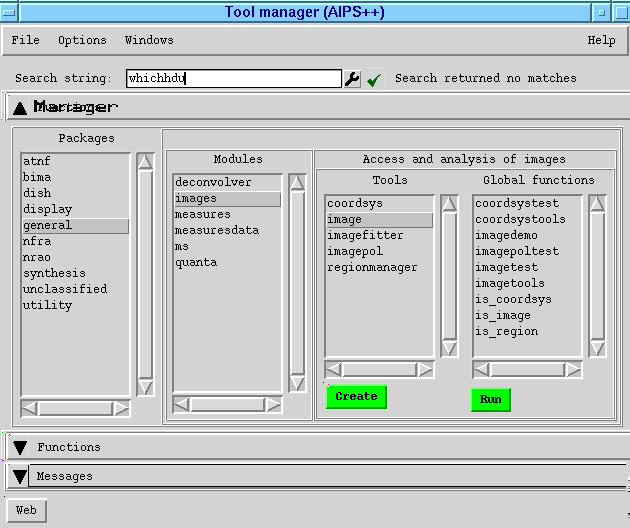Click the wrench icon beside the search field
The height and width of the screenshot is (528, 630).
(352, 79)
